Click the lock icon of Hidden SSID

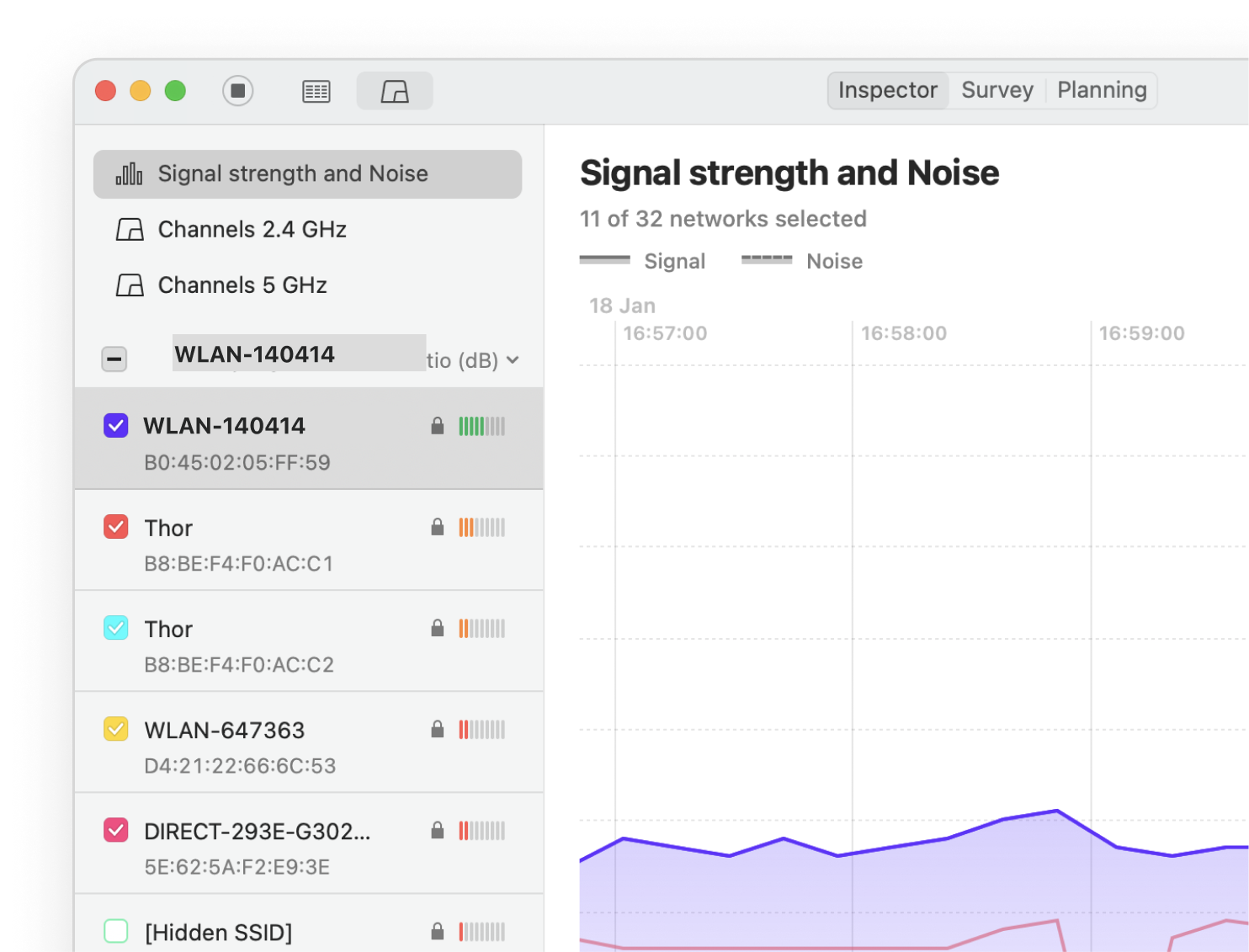click(x=437, y=931)
